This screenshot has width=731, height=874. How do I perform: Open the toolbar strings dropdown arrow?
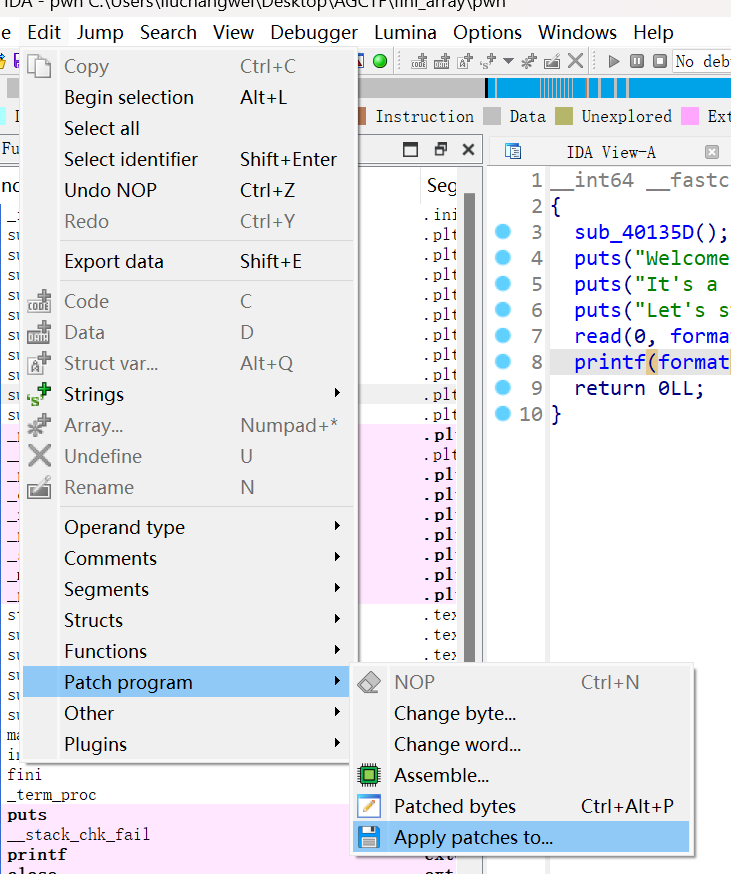pos(508,61)
